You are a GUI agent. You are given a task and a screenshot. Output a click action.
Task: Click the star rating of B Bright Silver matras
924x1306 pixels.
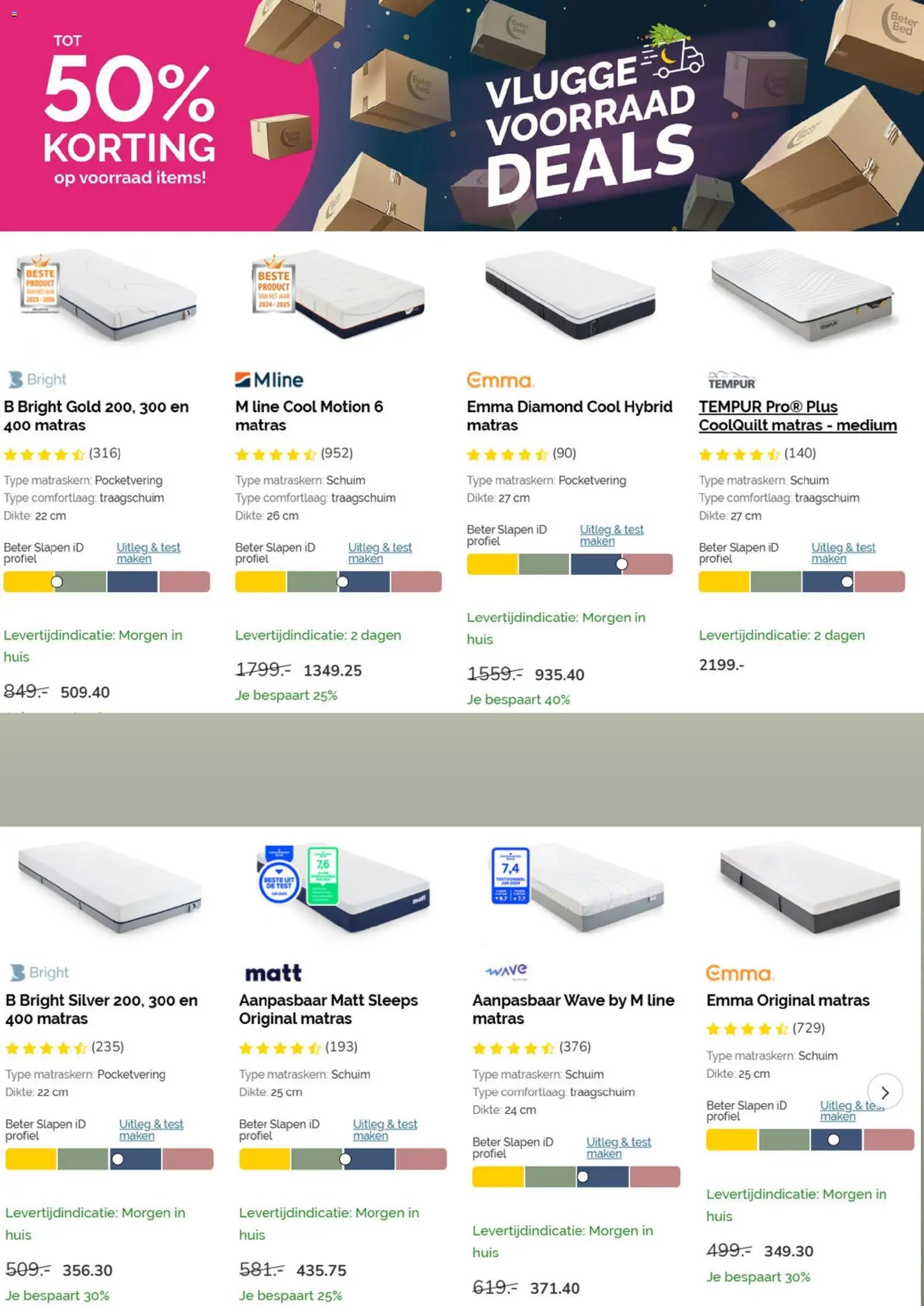46,1048
